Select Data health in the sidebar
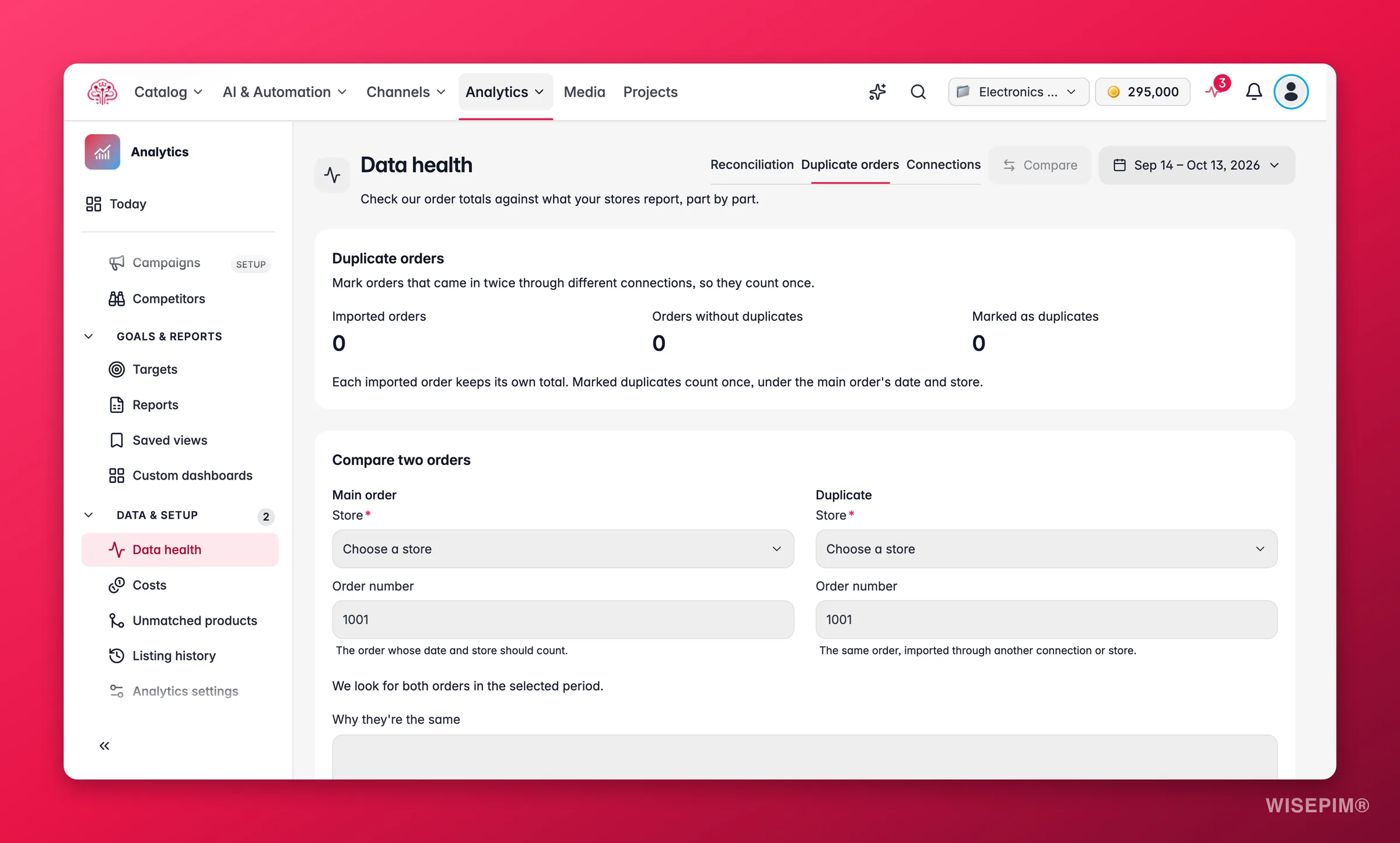The height and width of the screenshot is (843, 1400). [x=180, y=550]
